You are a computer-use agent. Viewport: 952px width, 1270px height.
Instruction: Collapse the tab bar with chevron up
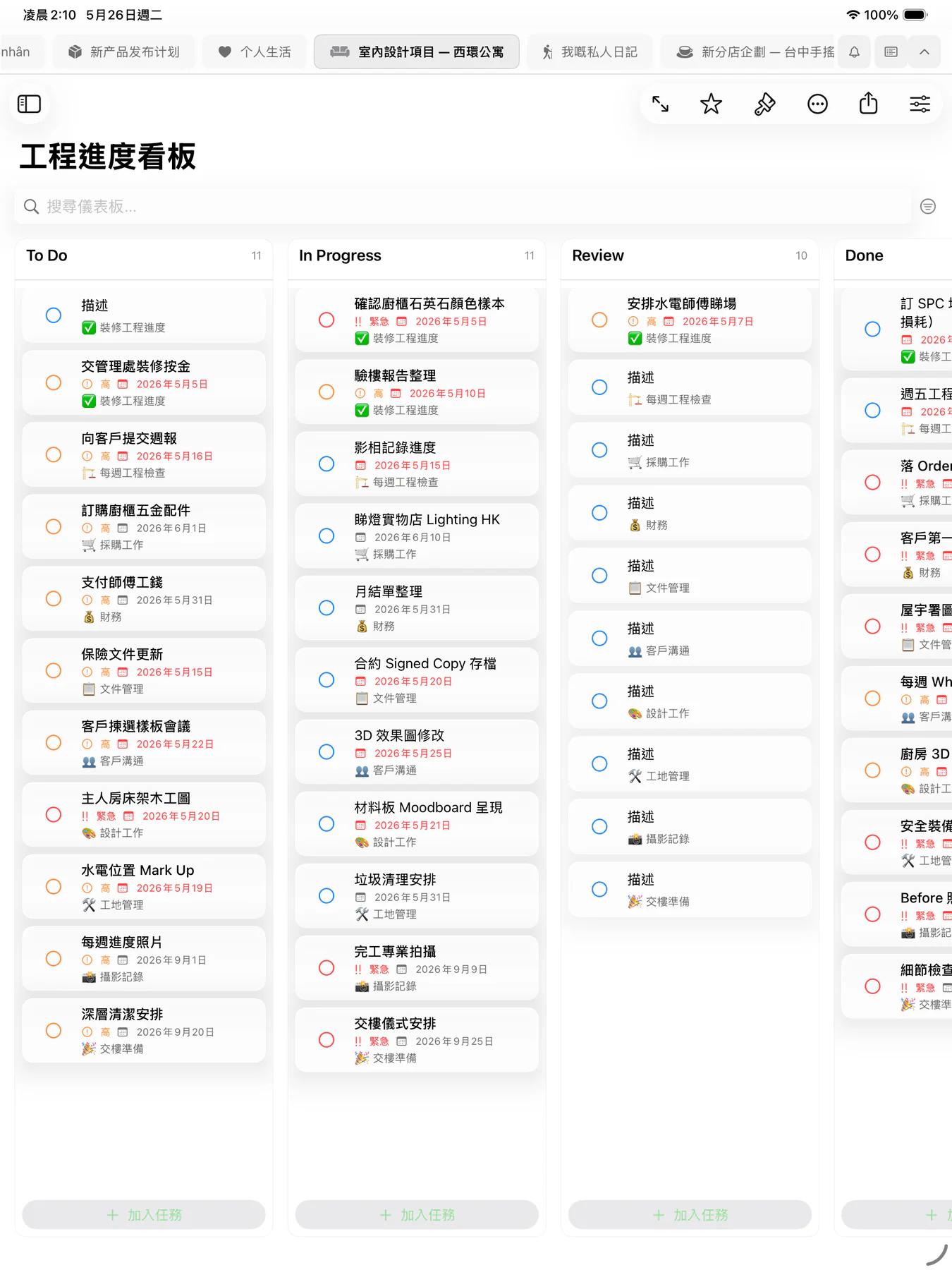(924, 52)
